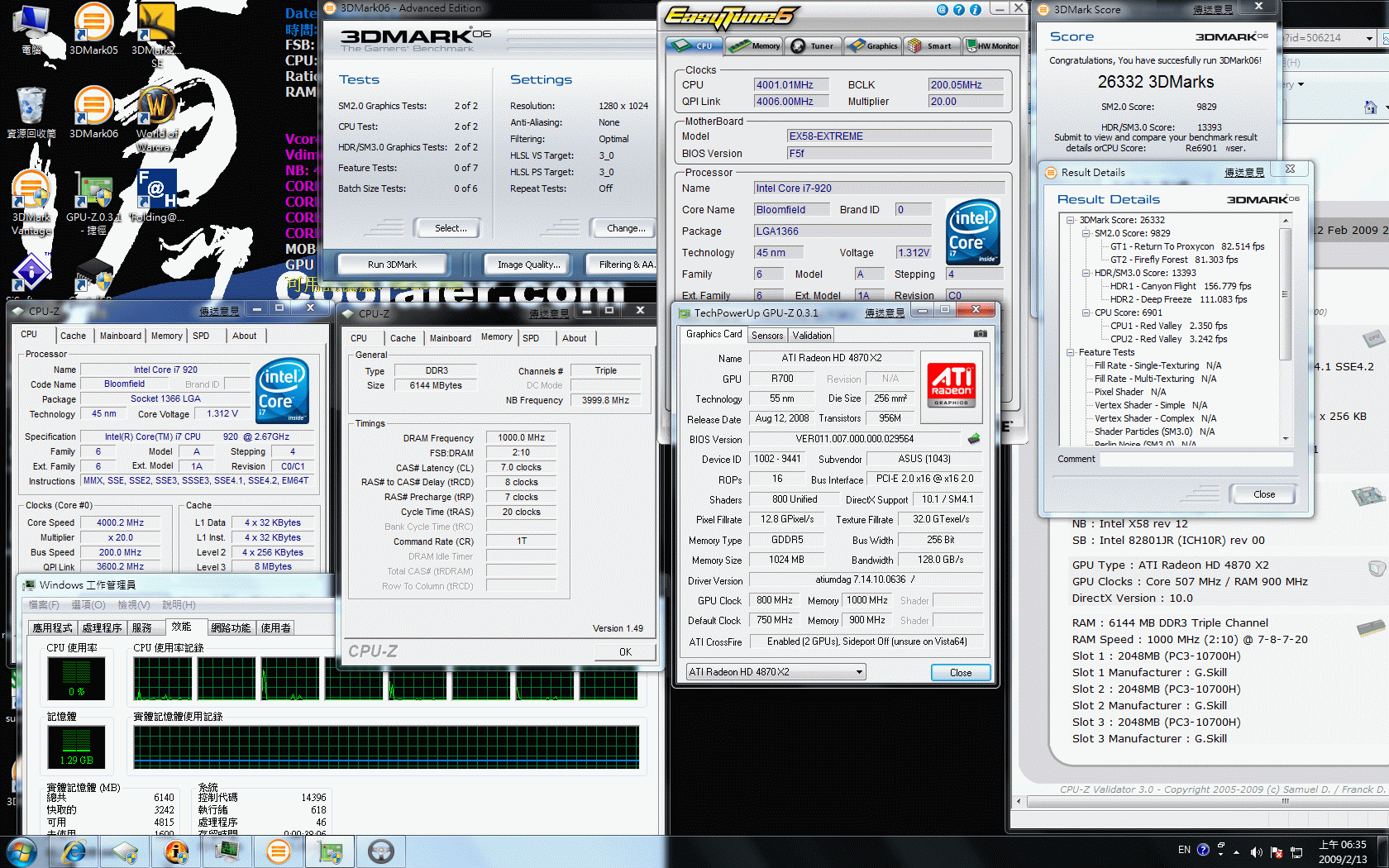Open Task Manager 檢視(V) menu

click(133, 605)
